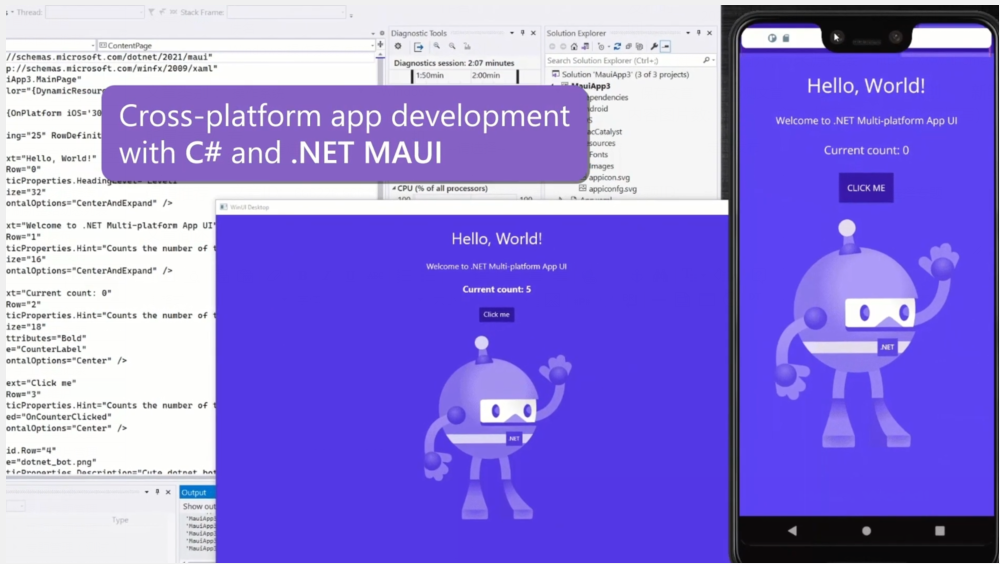
Task: Collapse All in Solution Explorer
Action: coord(629,47)
